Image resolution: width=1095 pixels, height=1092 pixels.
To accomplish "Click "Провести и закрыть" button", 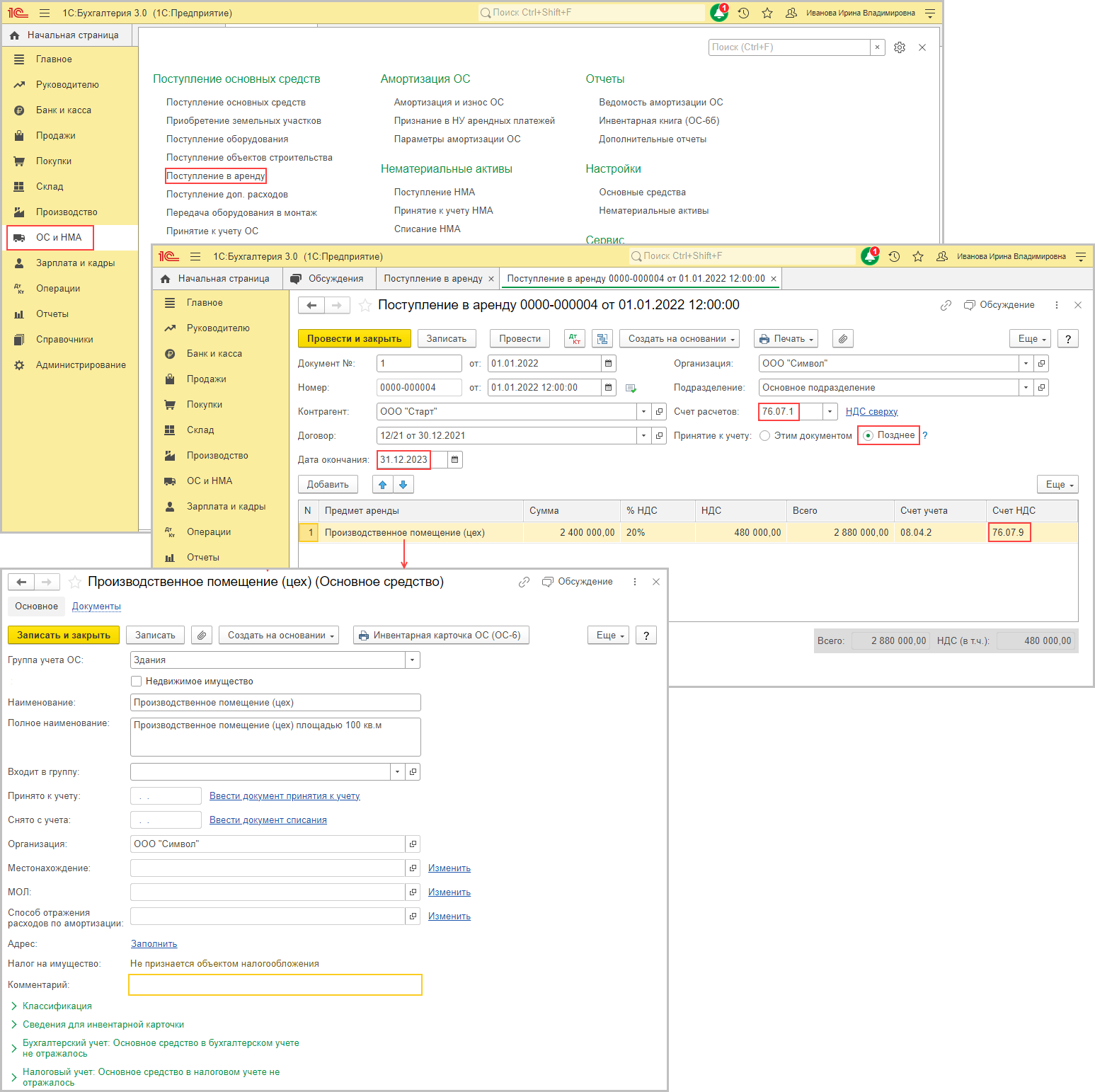I will click(x=354, y=339).
